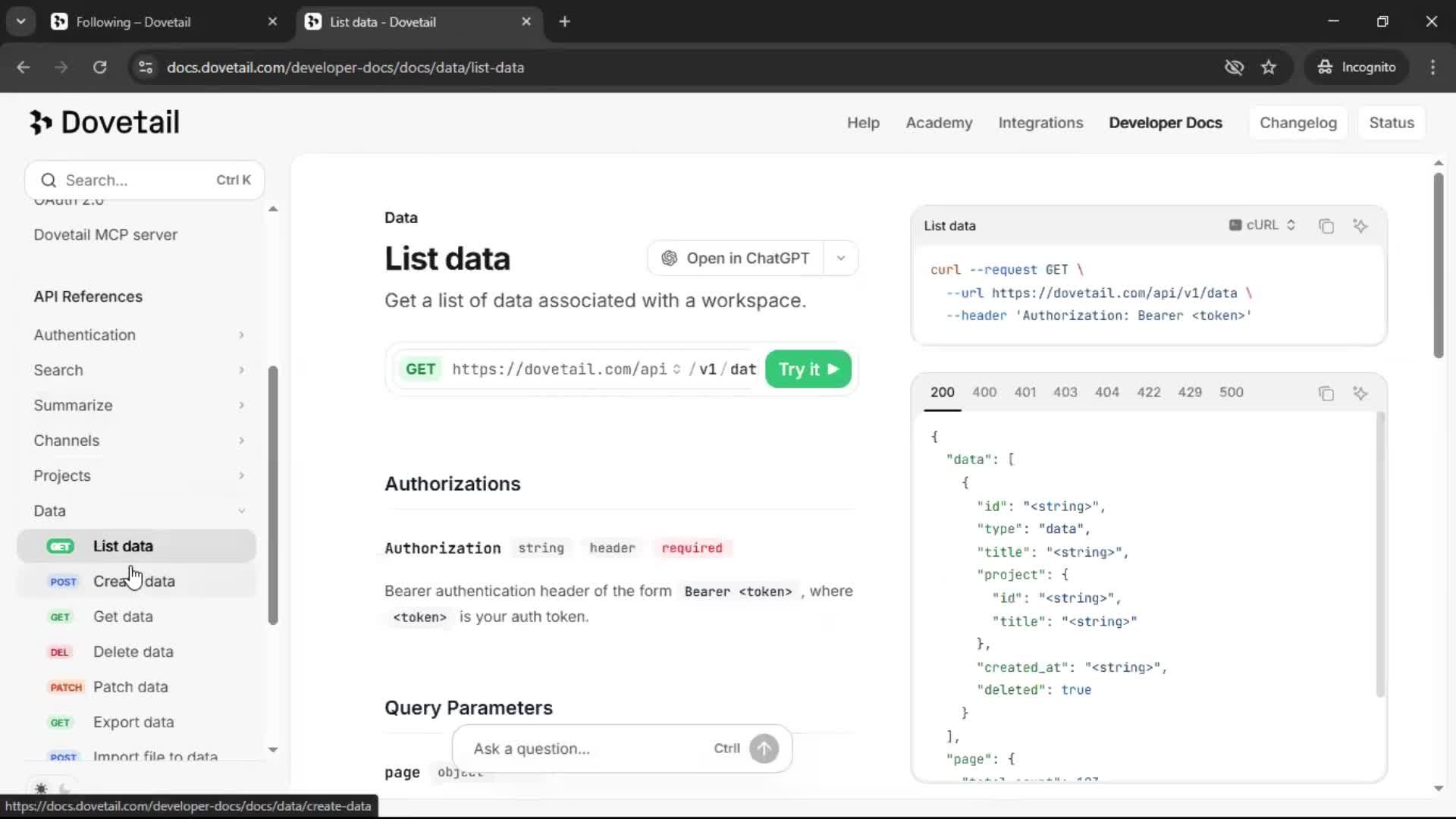Screen dimensions: 1456x819
Task: Expand the Open in ChatGPT dropdown arrow
Action: (840, 258)
